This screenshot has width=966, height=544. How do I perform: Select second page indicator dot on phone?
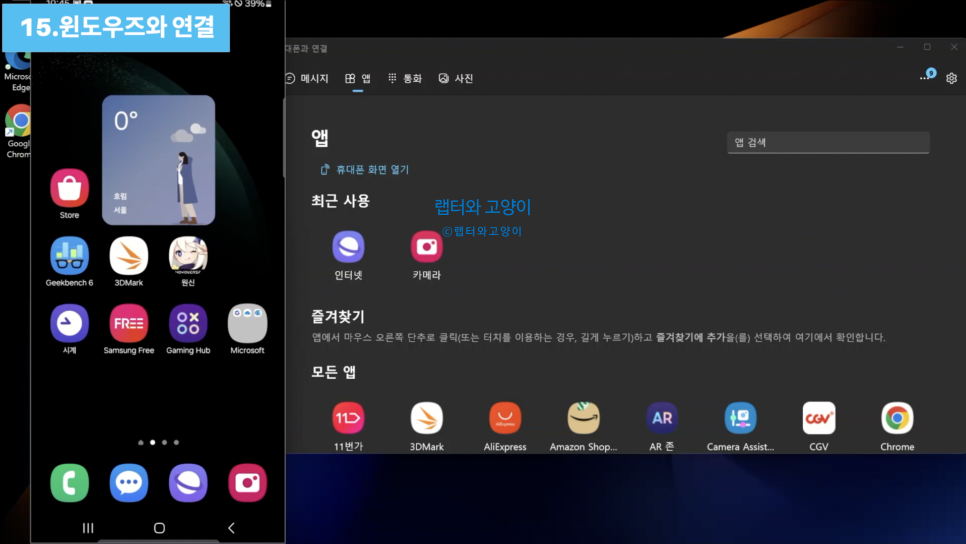point(153,442)
